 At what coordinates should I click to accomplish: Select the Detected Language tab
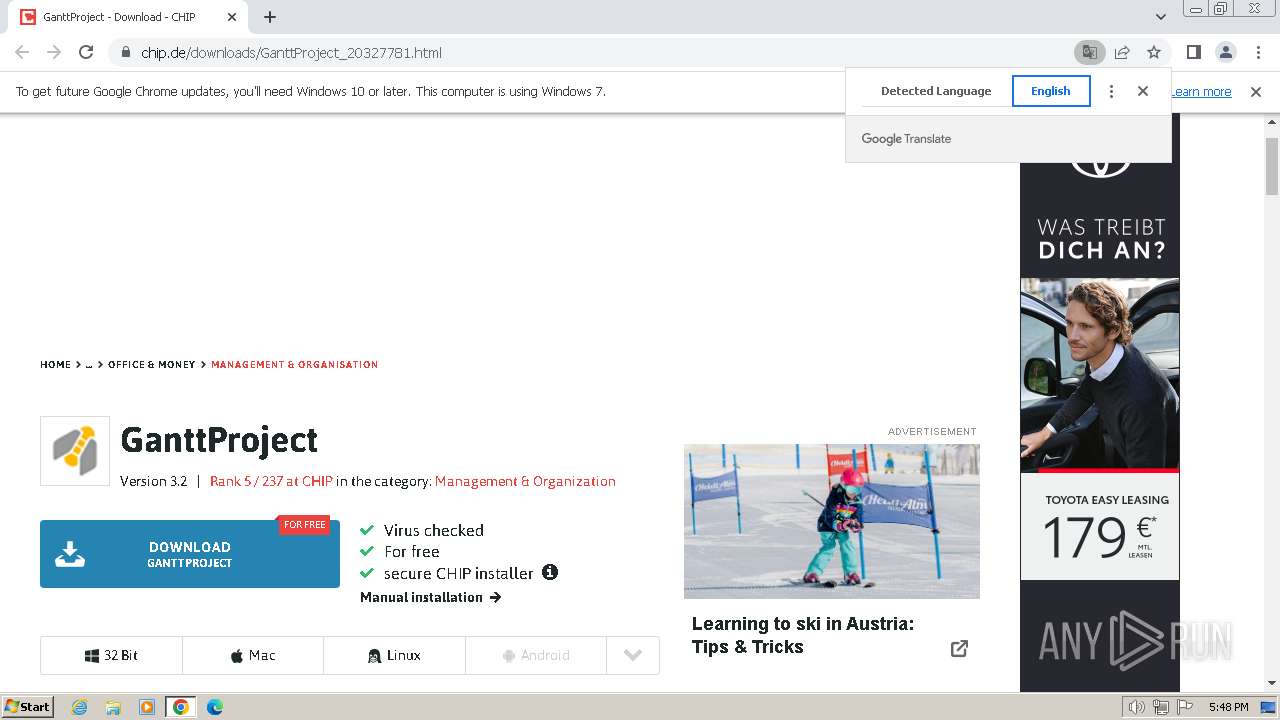tap(936, 91)
